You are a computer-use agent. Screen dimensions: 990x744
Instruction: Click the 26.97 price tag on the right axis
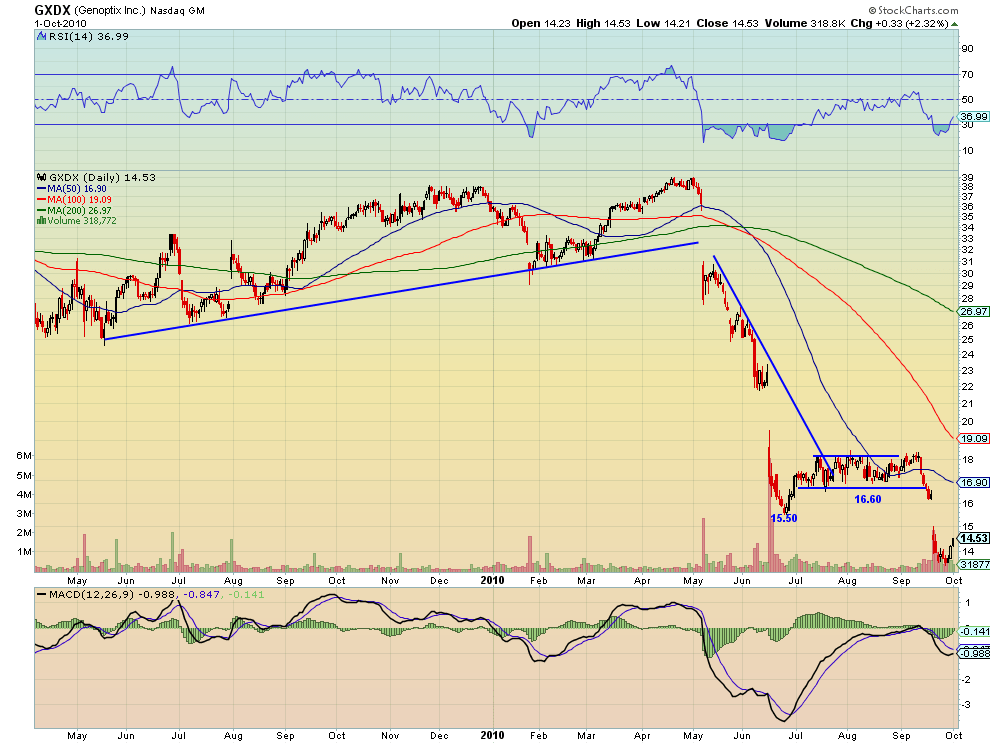coord(973,311)
